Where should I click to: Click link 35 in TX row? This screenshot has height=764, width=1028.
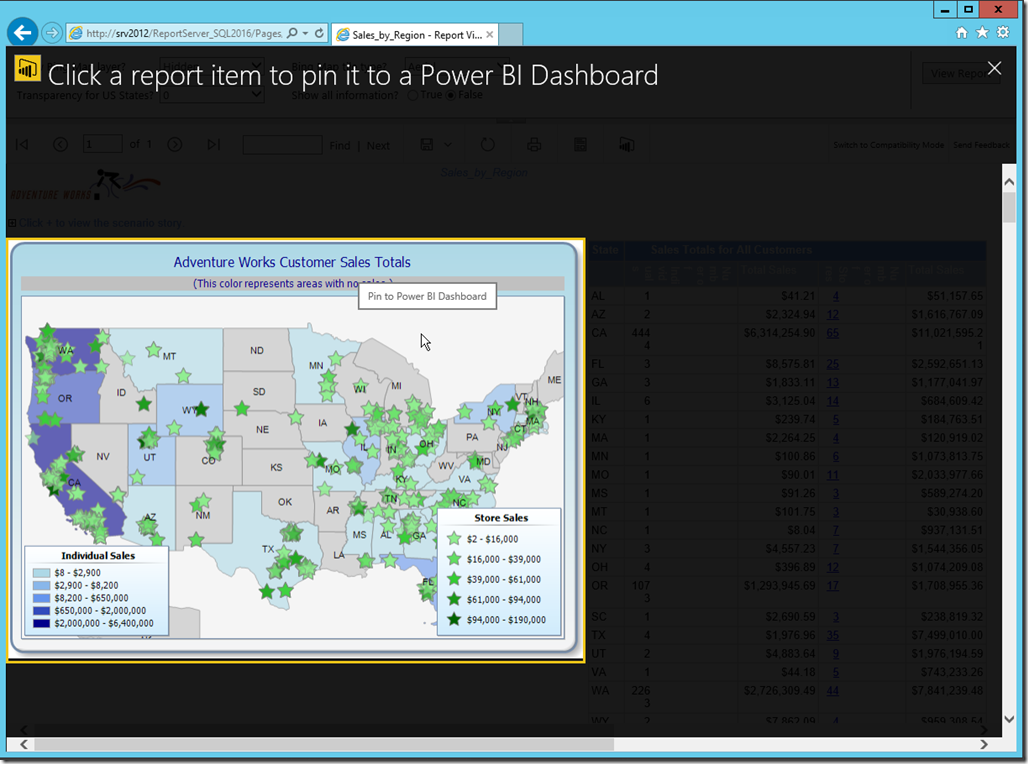[833, 635]
